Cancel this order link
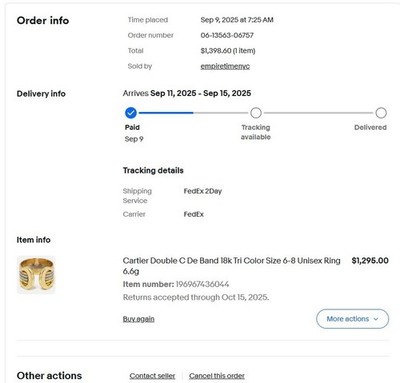Image resolution: width=400 pixels, height=383 pixels. coord(217,376)
